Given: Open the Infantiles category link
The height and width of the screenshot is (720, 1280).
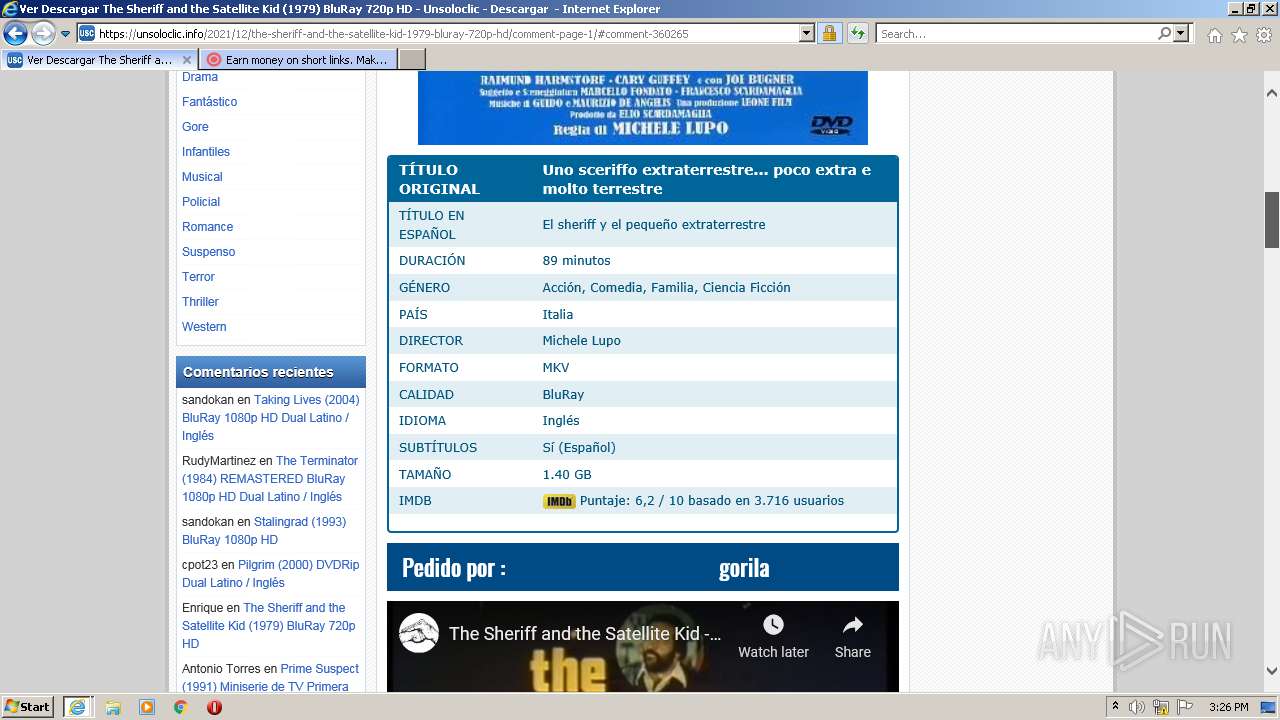Looking at the screenshot, I should 206,152.
